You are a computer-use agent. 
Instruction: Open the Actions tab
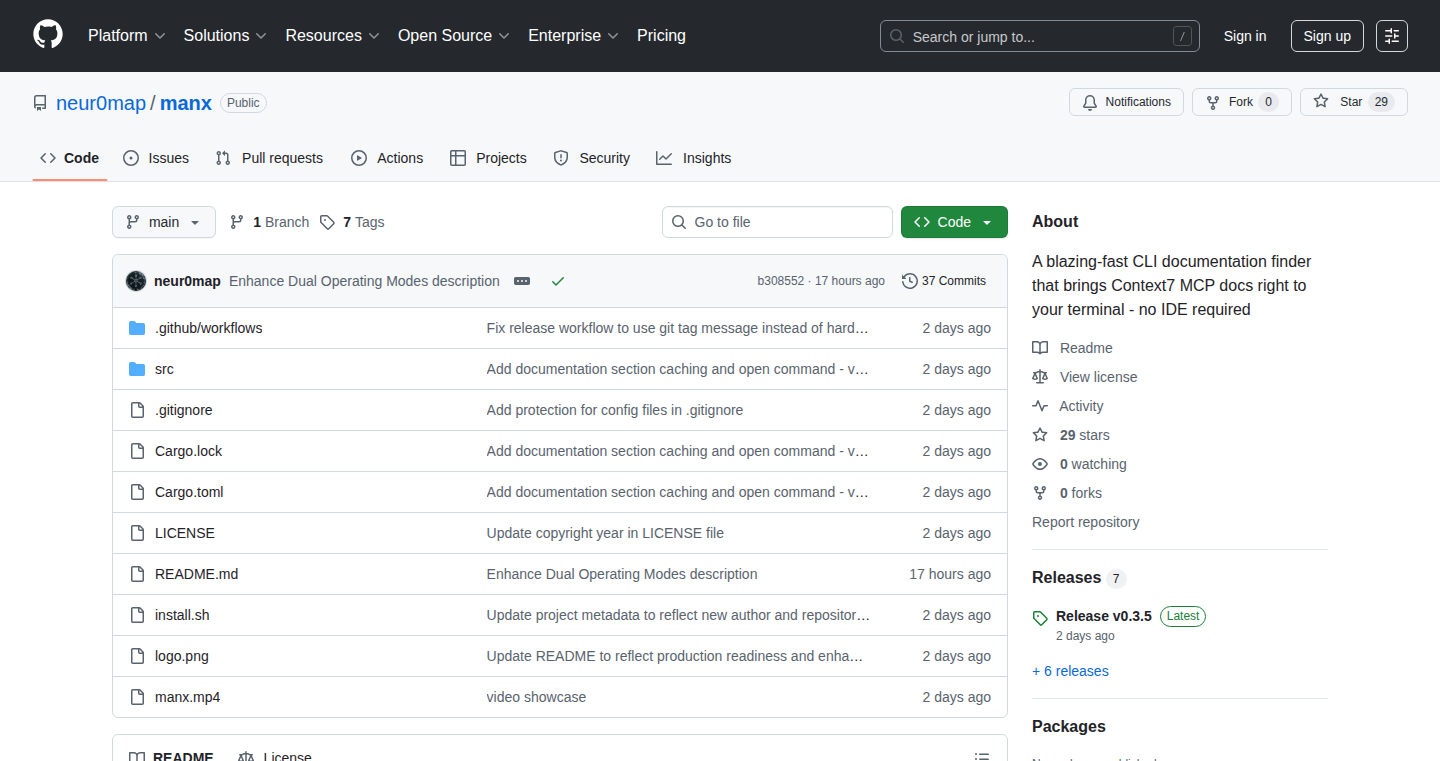[387, 158]
